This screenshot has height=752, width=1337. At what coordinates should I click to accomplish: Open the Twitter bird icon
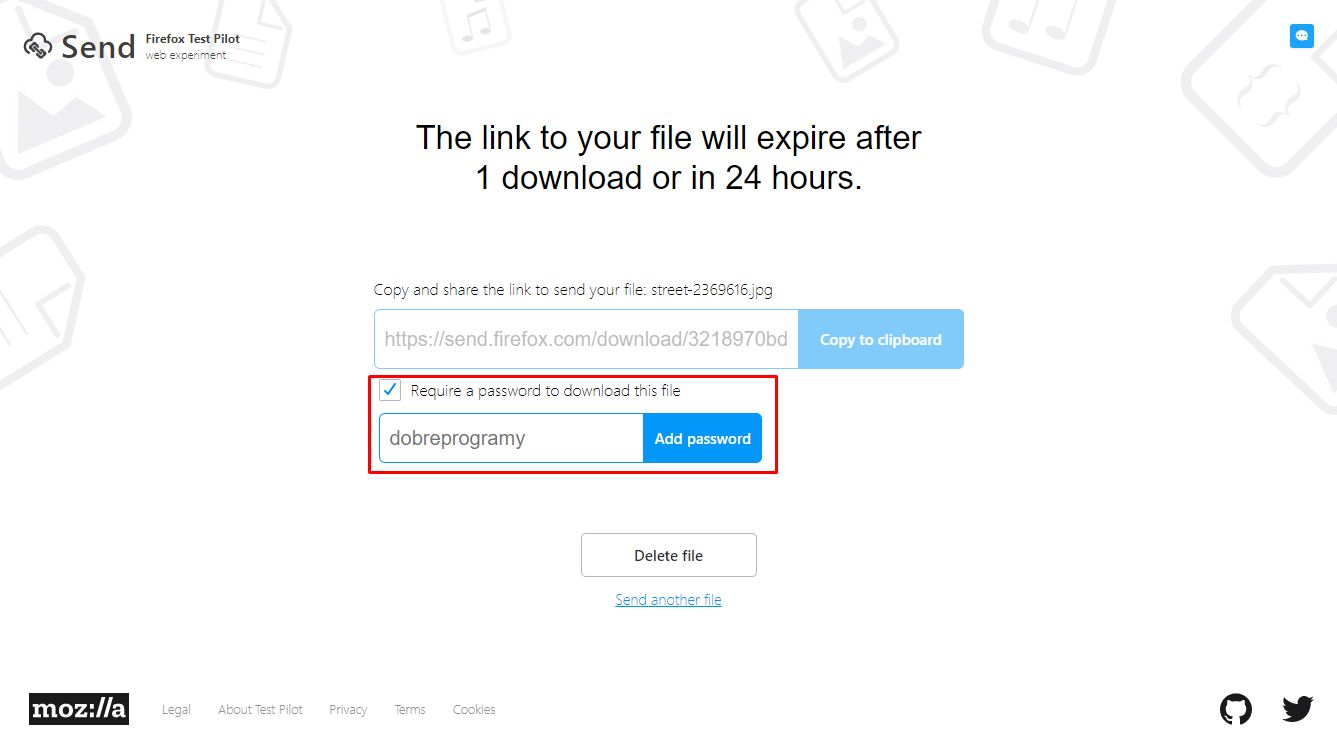click(x=1297, y=709)
